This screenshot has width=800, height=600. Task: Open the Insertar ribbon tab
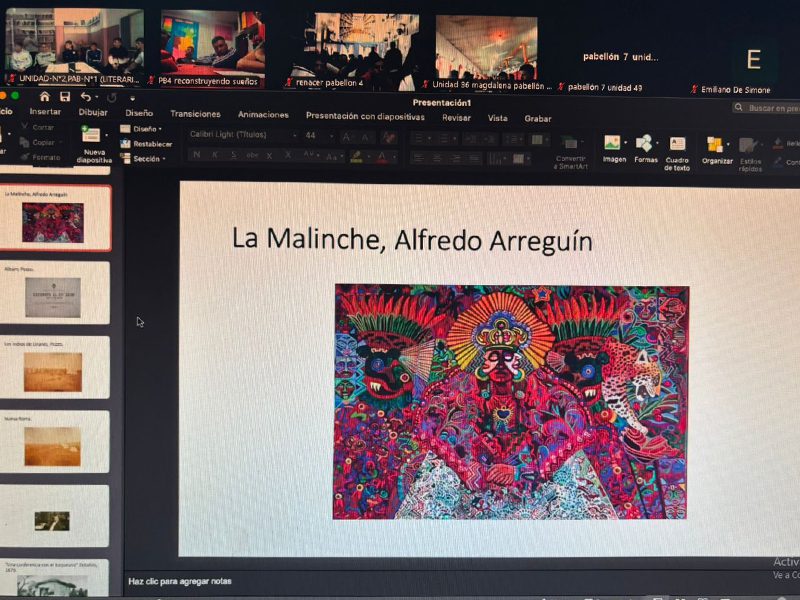[45, 112]
